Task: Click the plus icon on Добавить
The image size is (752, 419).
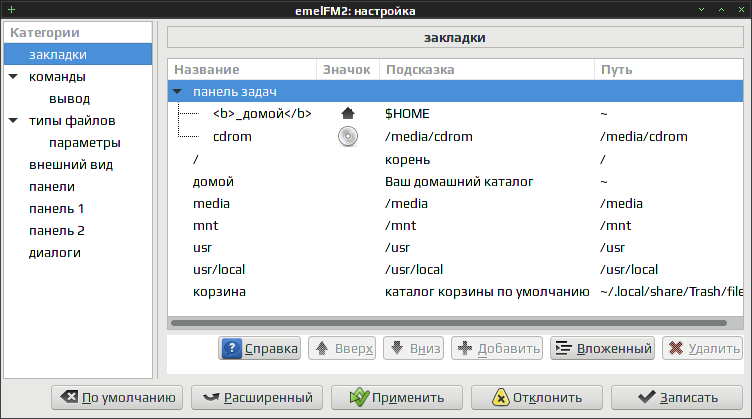Action: [x=465, y=348]
